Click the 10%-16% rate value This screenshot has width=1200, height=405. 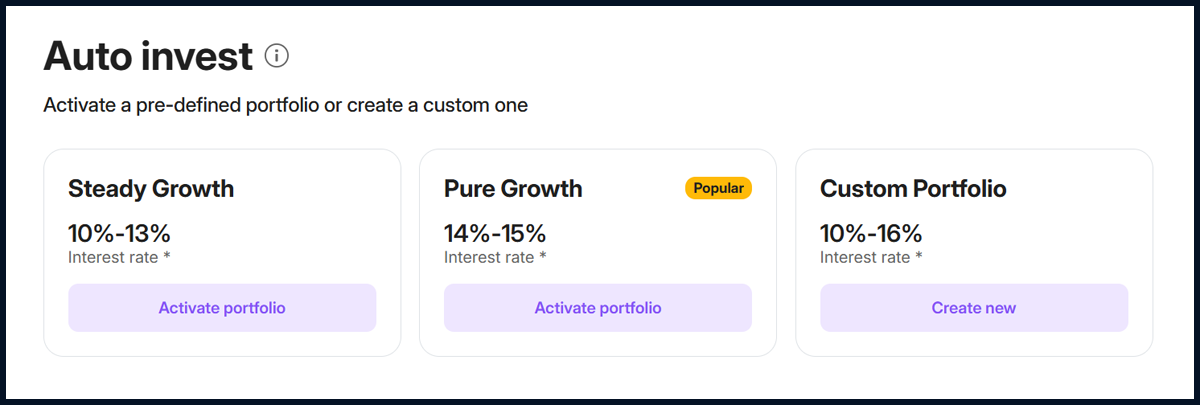coord(871,234)
